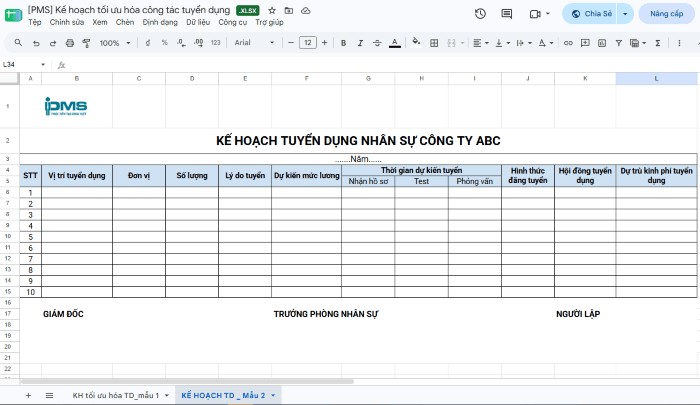Click the Chia Sẻ share button
The height and width of the screenshot is (405, 700).
tap(591, 14)
